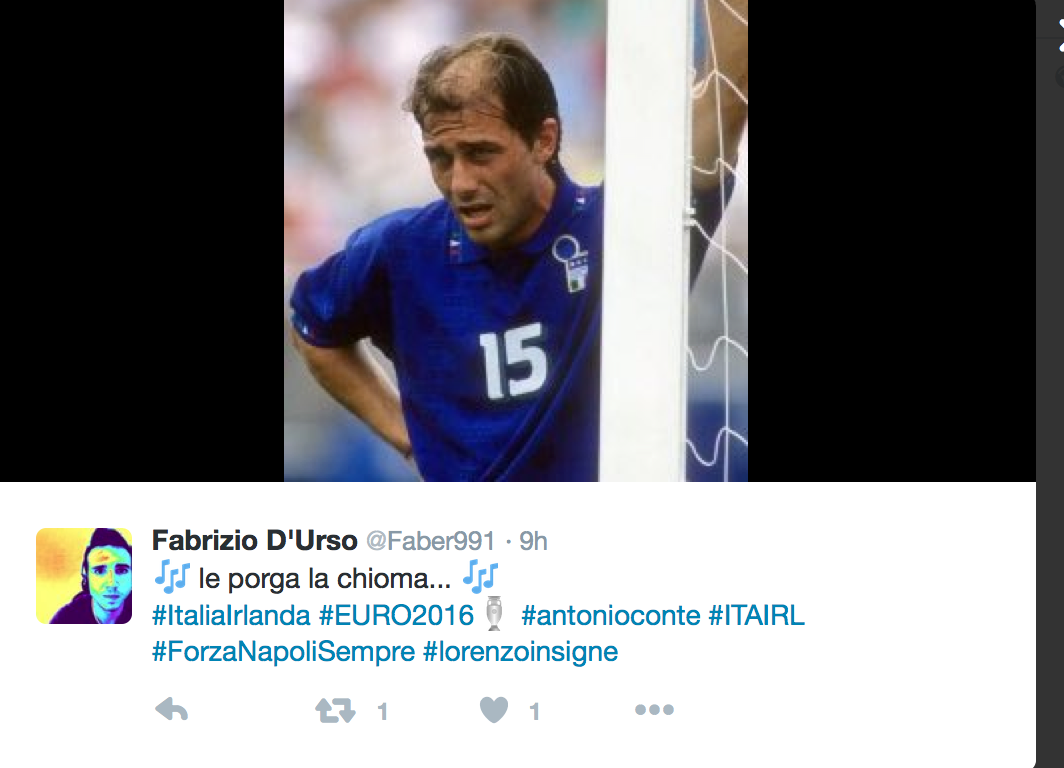Click the trophy emoji after #EURO2016

(x=495, y=614)
